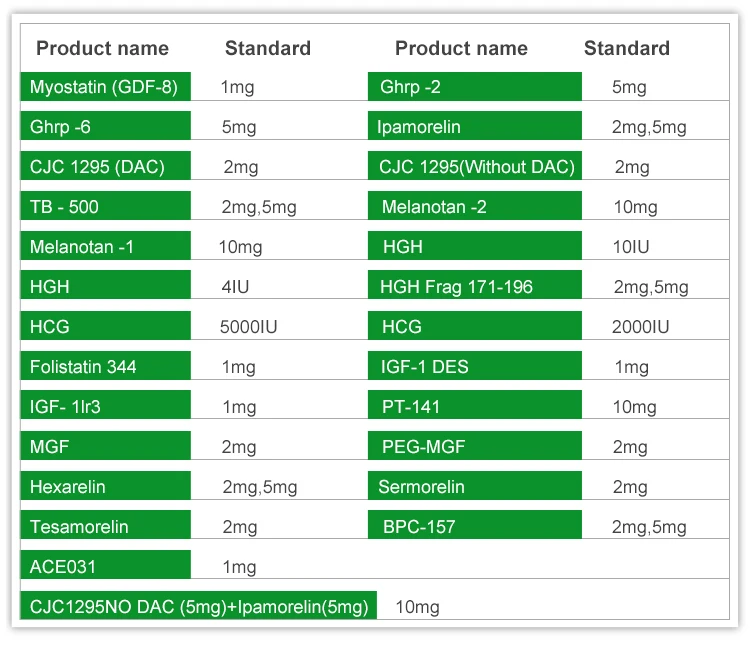Click the CJC1295NO DAC+Ipamorelin combo cell
This screenshot has width=750, height=646.
pos(199,606)
